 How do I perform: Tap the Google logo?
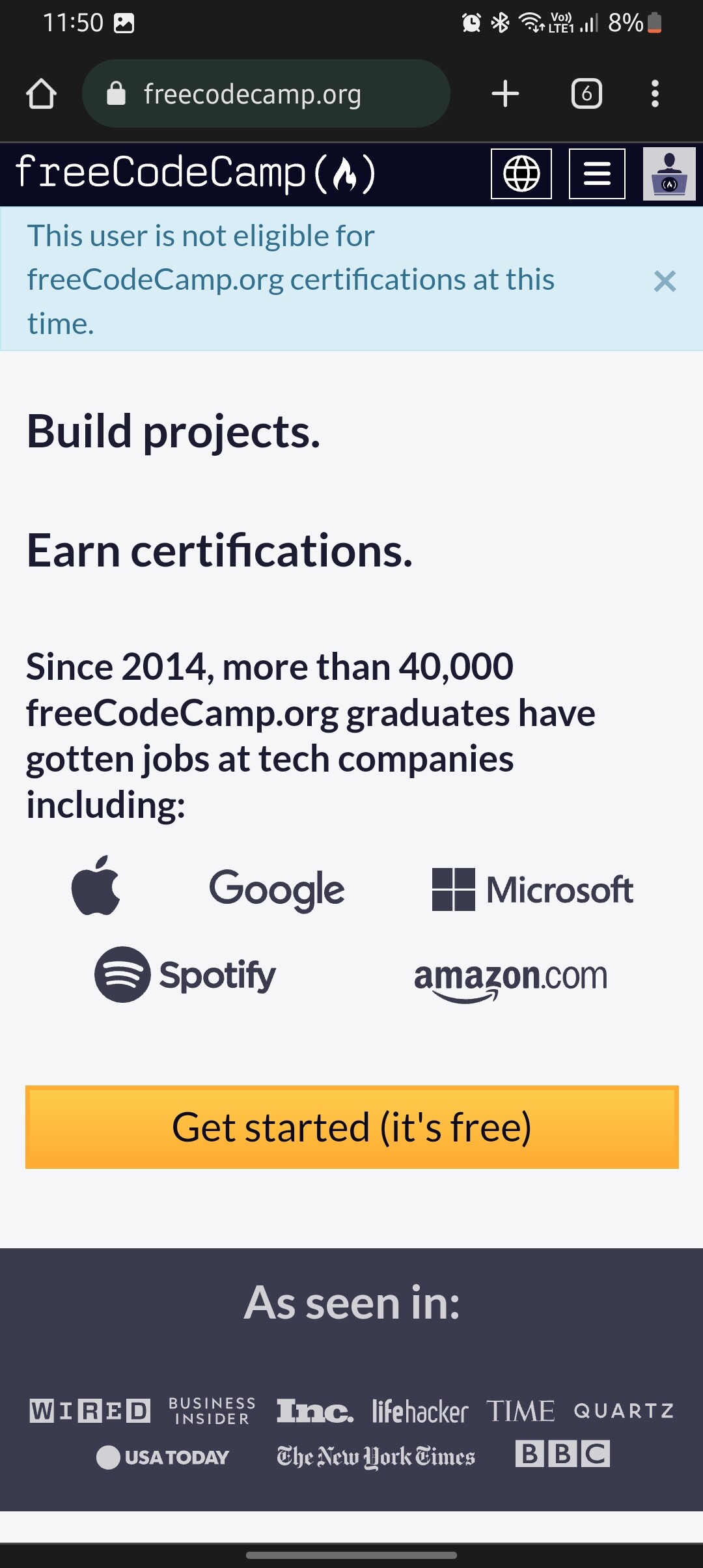click(x=277, y=889)
